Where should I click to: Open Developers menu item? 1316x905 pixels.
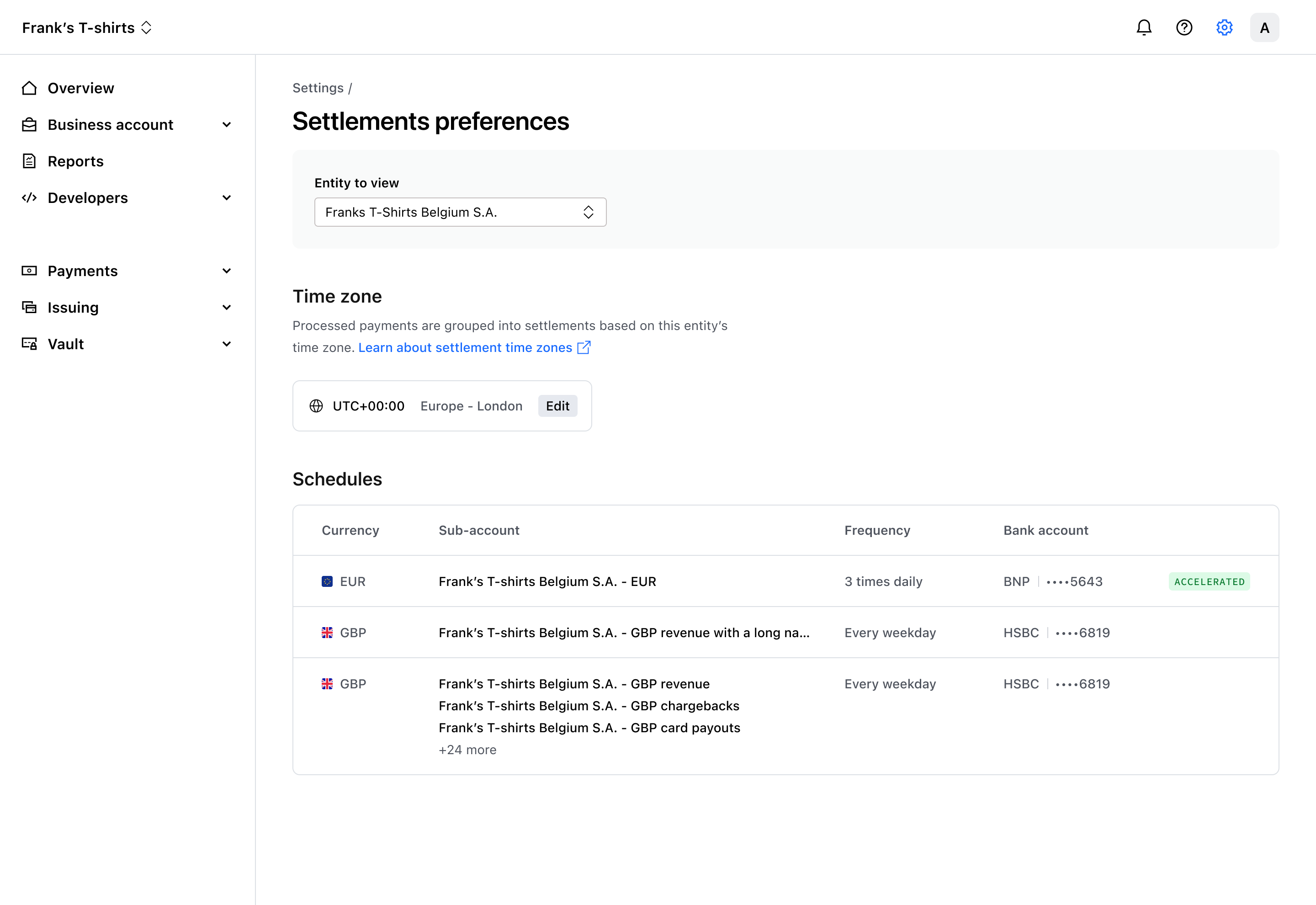point(88,198)
